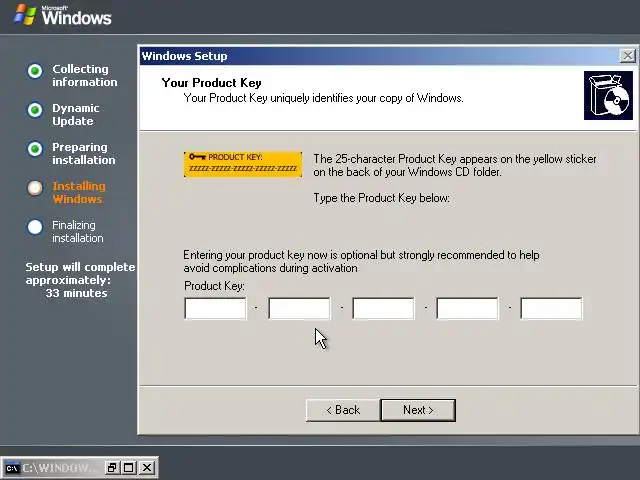
Task: Click the Installing Windows step indicator
Action: 35,188
